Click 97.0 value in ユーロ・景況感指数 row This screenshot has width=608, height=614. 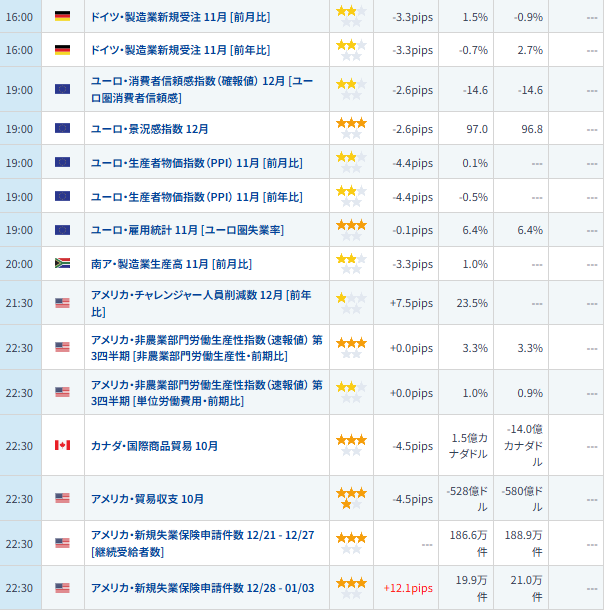[x=476, y=129]
